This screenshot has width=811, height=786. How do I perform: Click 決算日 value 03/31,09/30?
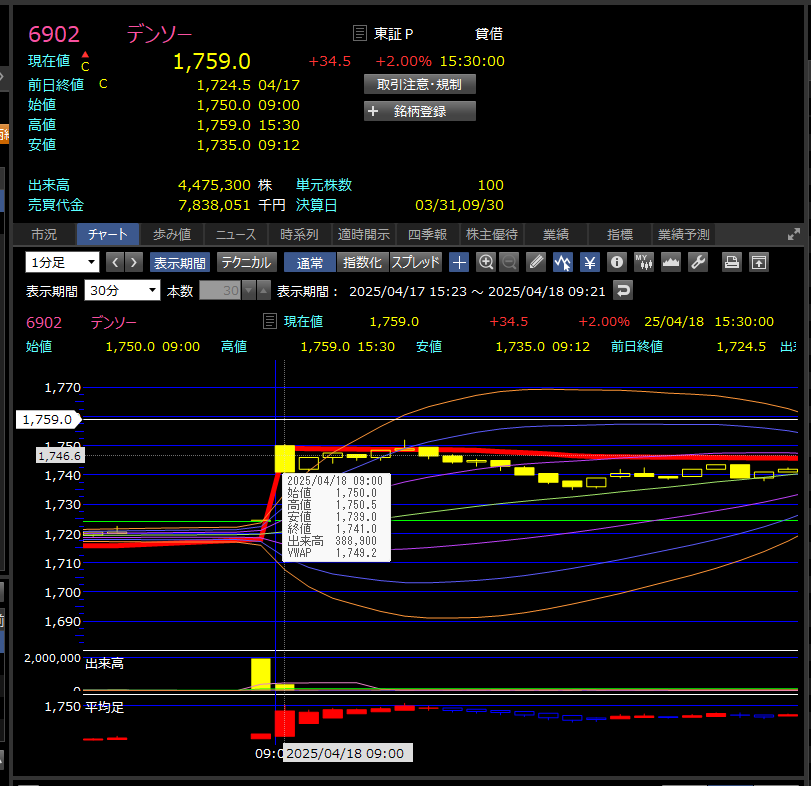[x=459, y=205]
